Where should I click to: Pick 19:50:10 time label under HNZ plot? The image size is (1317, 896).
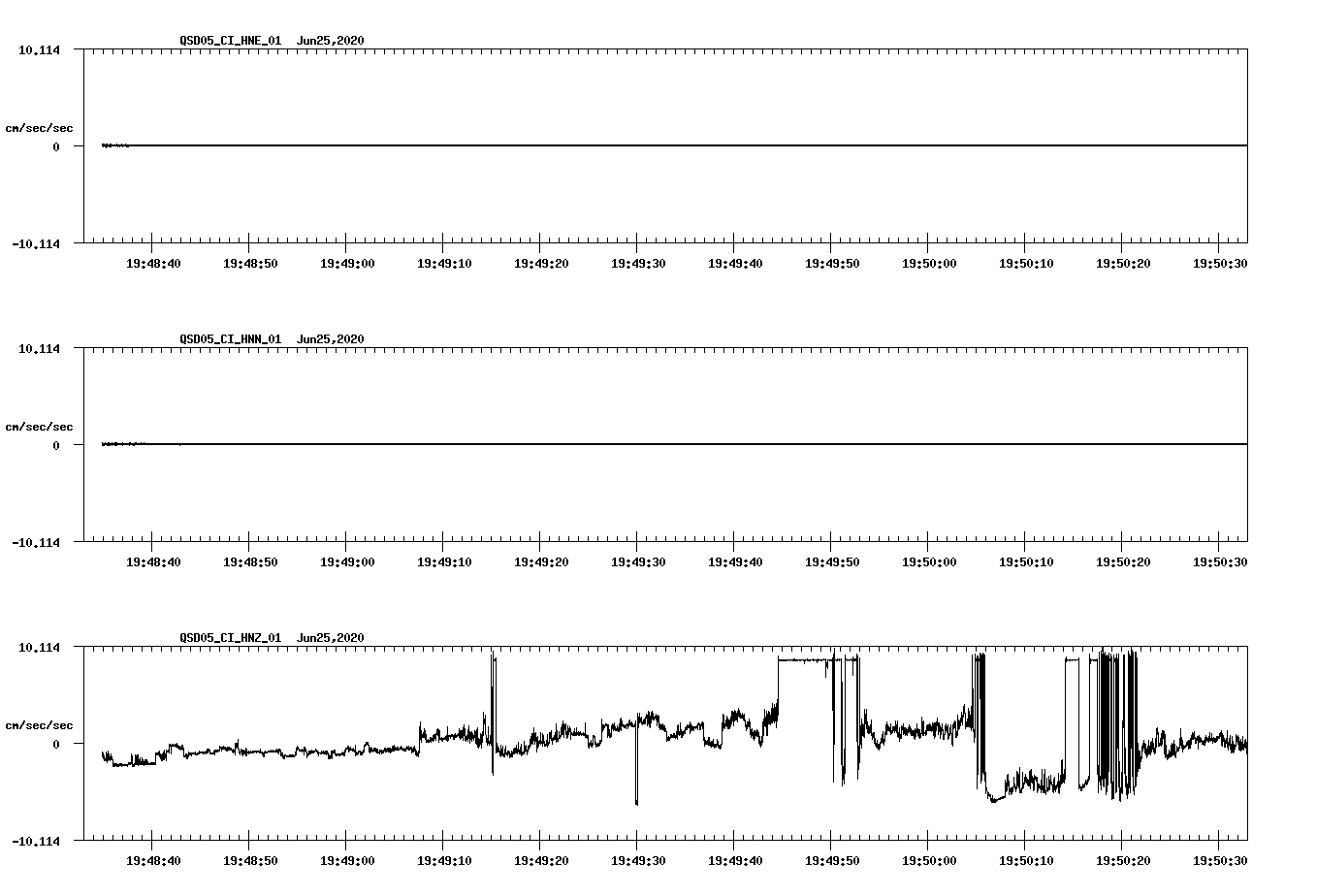click(1026, 860)
